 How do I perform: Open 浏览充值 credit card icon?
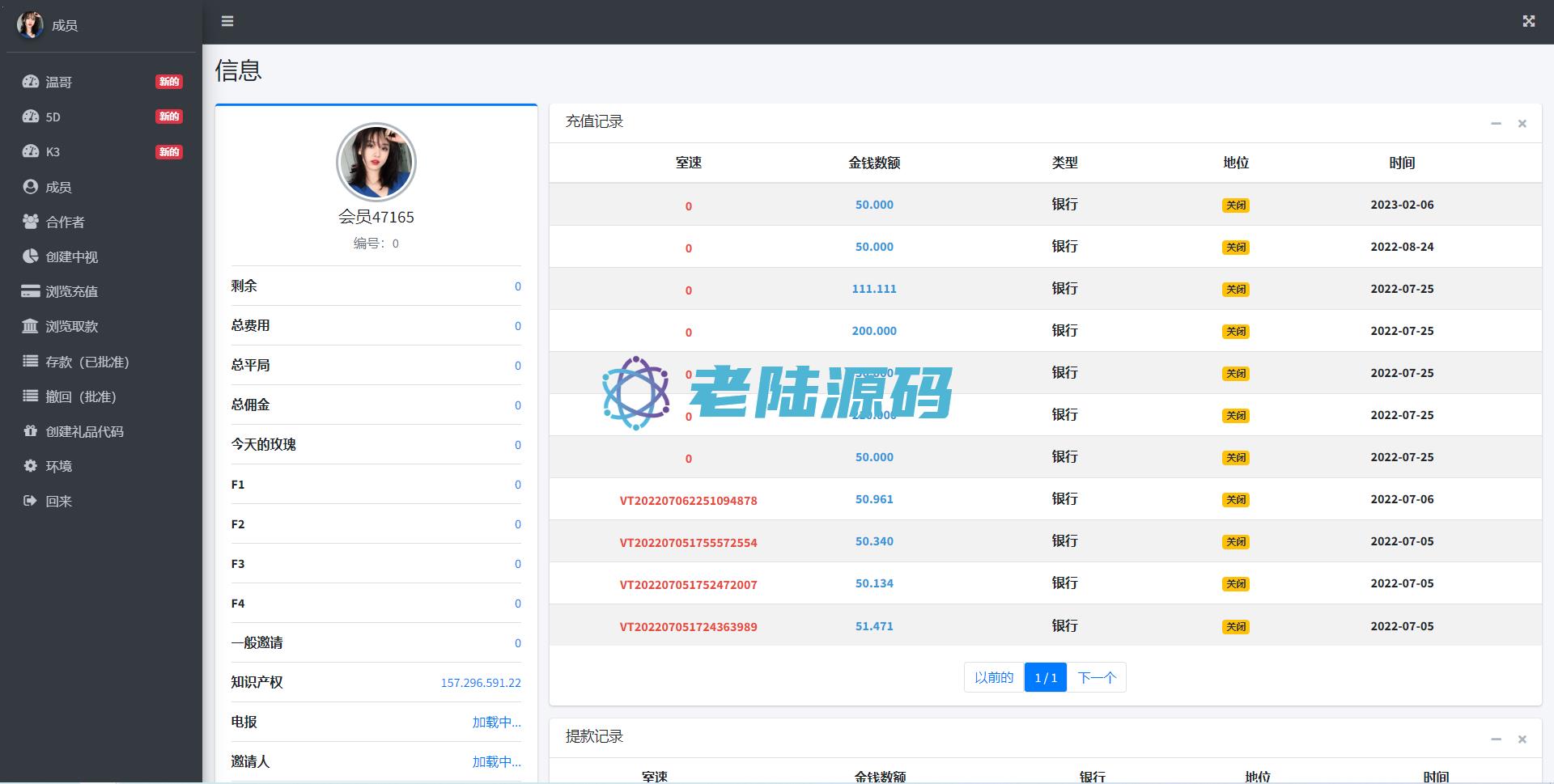tap(31, 291)
